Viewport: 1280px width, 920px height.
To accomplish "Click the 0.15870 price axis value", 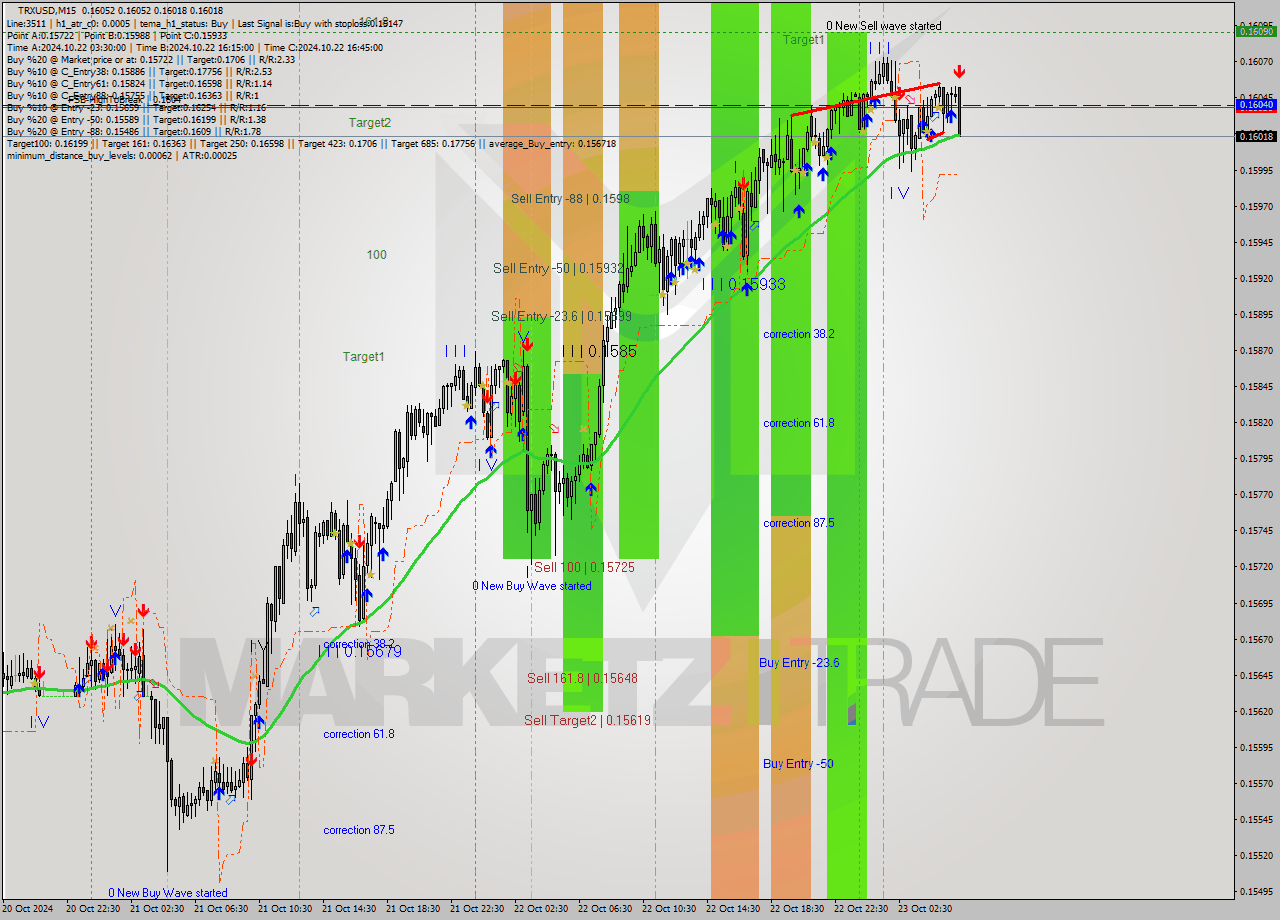I will (x=1256, y=350).
